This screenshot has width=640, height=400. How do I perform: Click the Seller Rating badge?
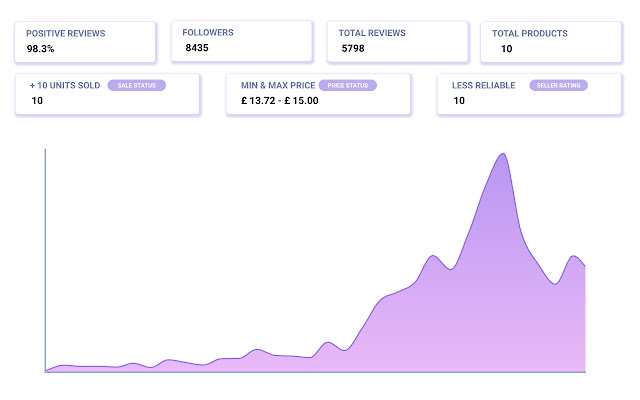(558, 85)
